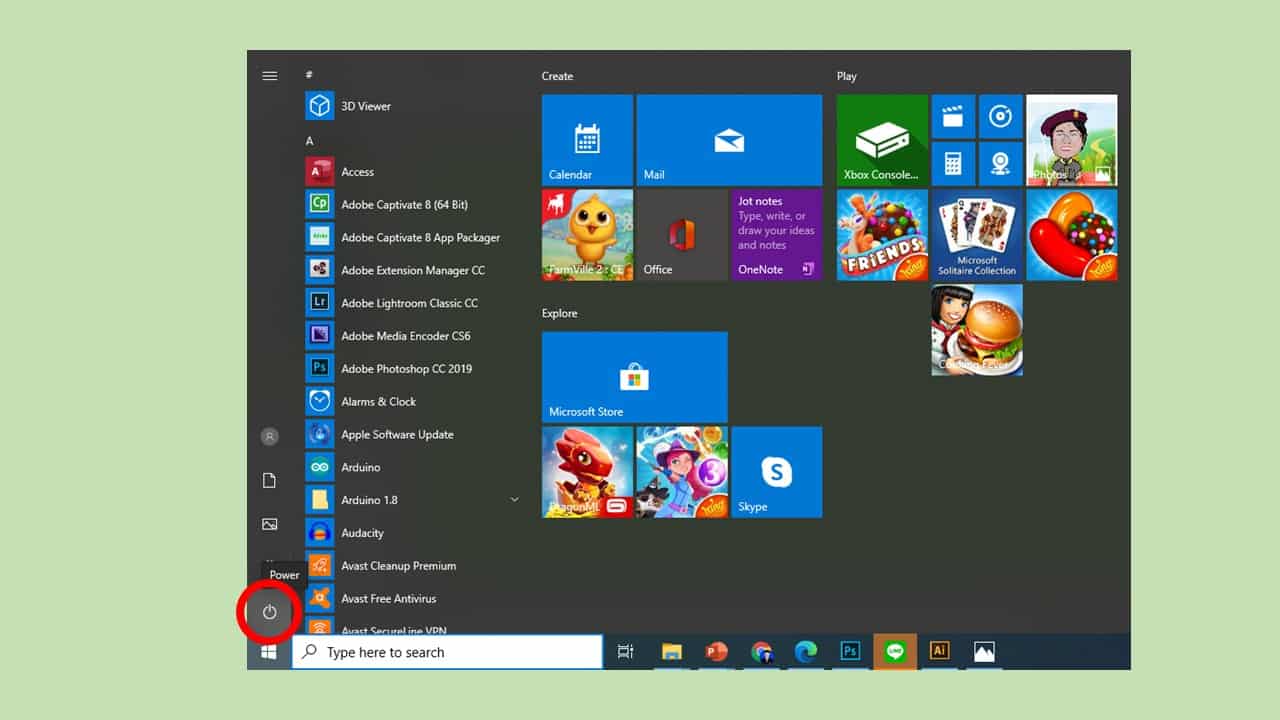Open Google Chrome from the taskbar
The width and height of the screenshot is (1280, 720).
point(762,652)
